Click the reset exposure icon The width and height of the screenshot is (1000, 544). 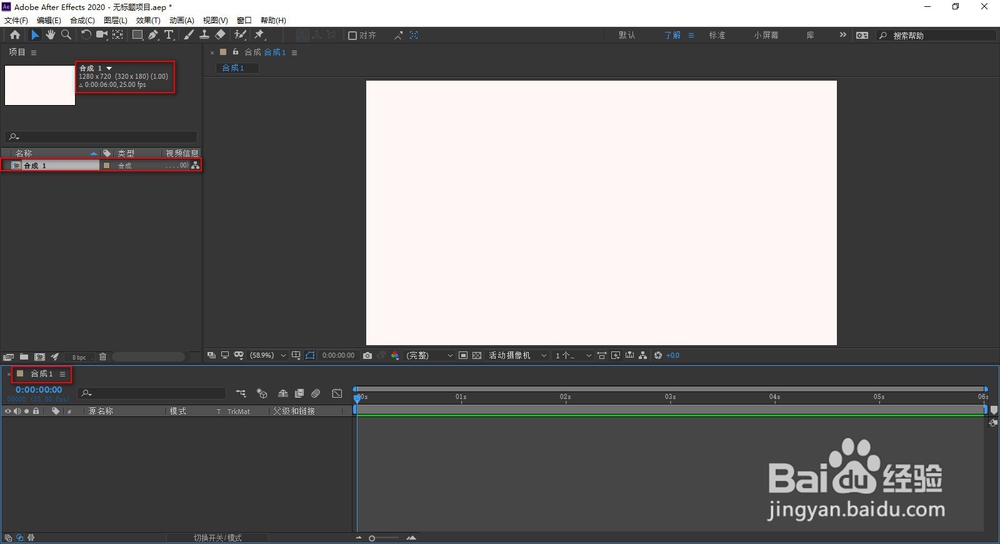pos(658,355)
